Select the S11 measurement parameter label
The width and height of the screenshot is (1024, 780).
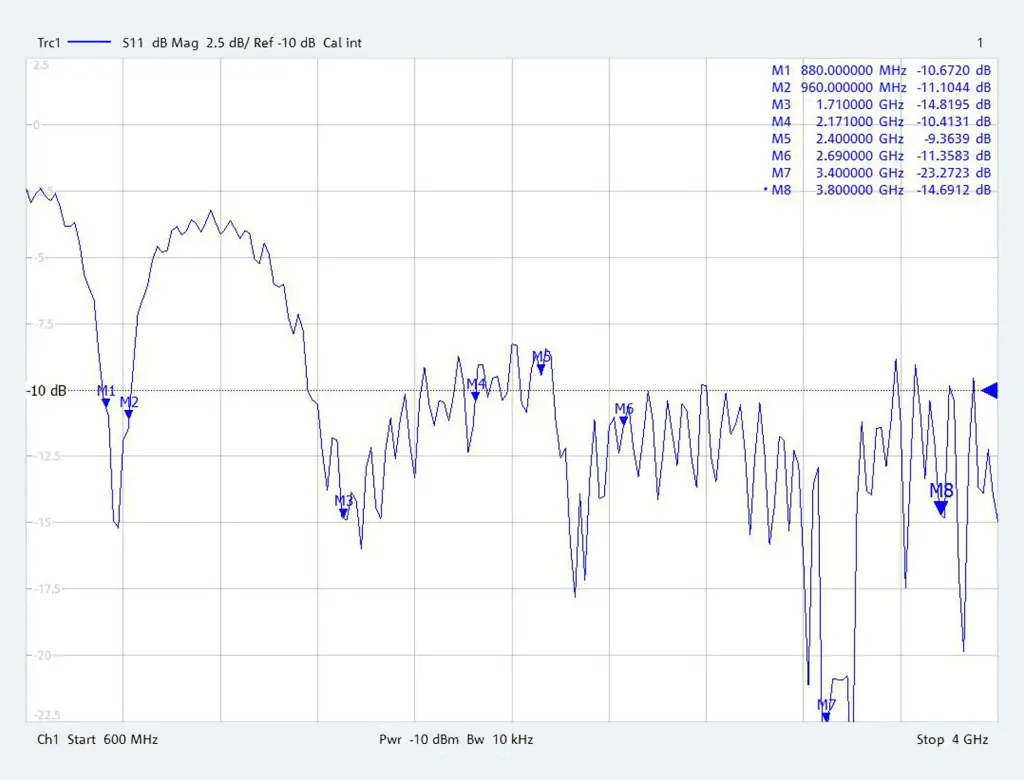point(133,43)
